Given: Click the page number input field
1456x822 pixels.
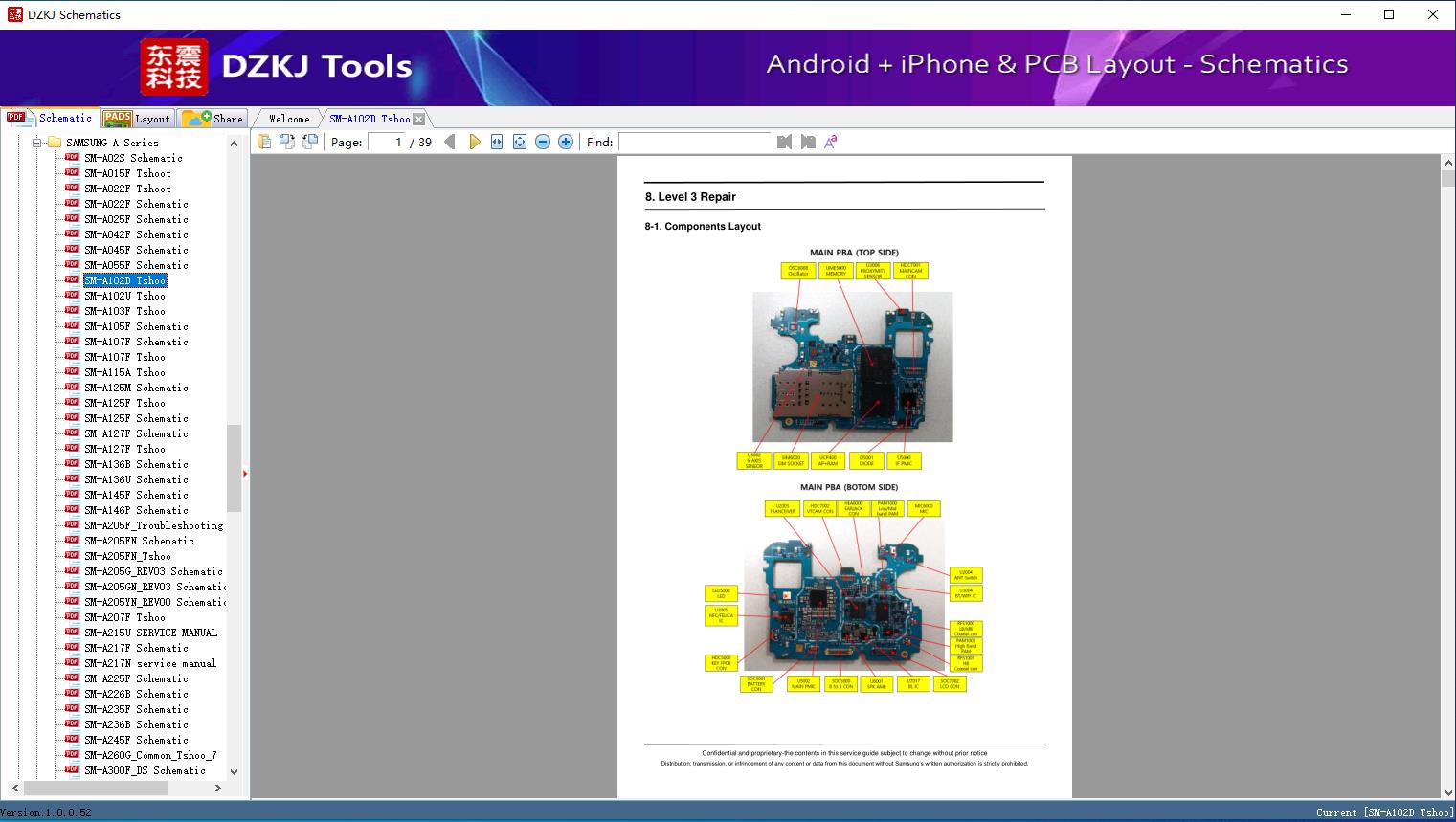Looking at the screenshot, I should 387,142.
